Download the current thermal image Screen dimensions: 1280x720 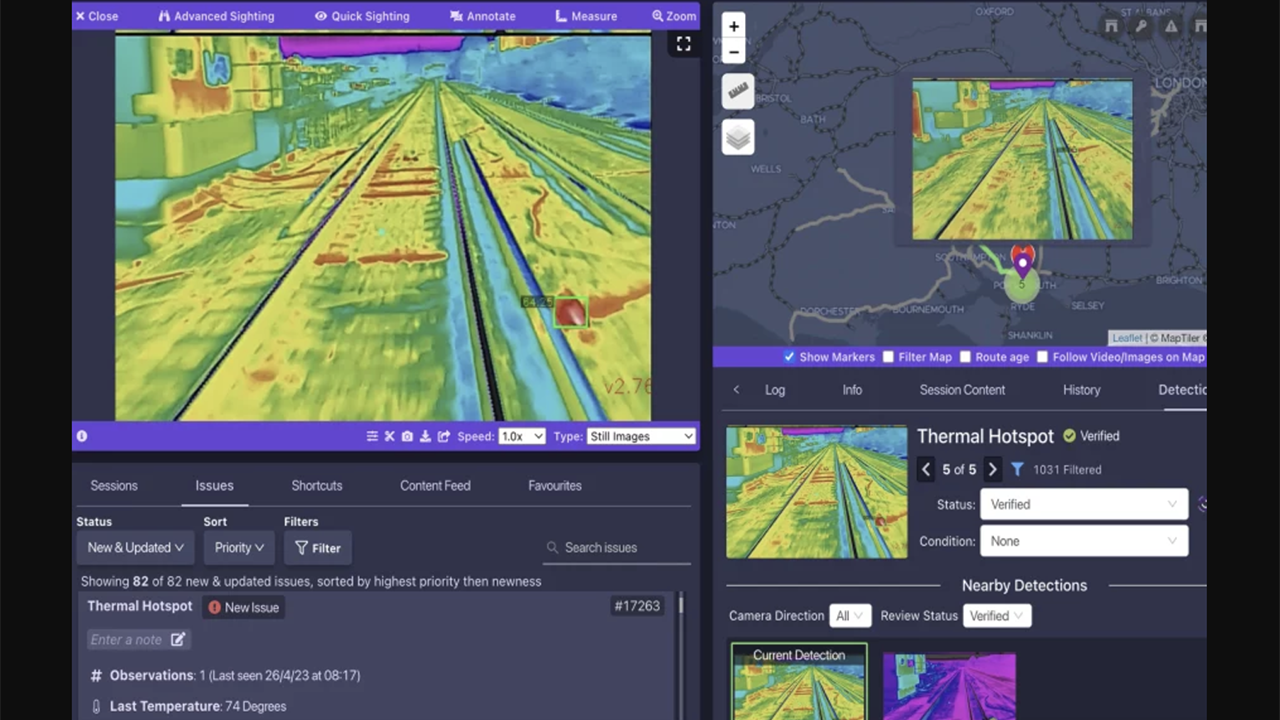click(x=424, y=436)
